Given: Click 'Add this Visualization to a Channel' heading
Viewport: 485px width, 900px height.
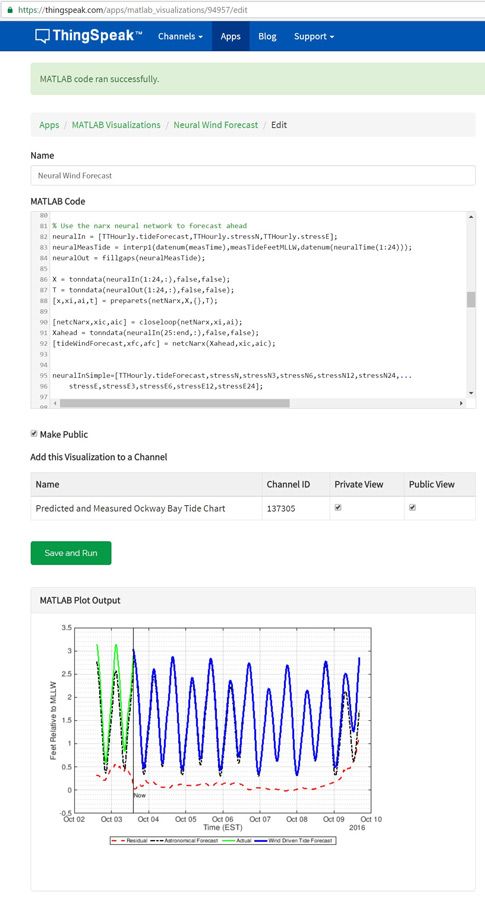Looking at the screenshot, I should coord(99,457).
